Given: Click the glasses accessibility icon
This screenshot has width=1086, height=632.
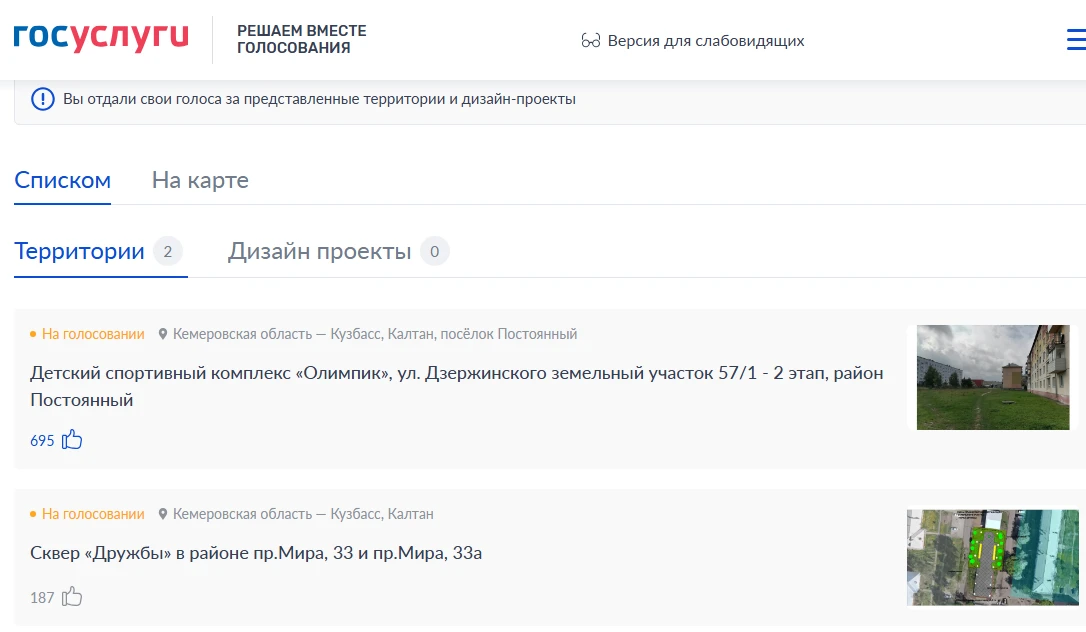Looking at the screenshot, I should tap(591, 41).
